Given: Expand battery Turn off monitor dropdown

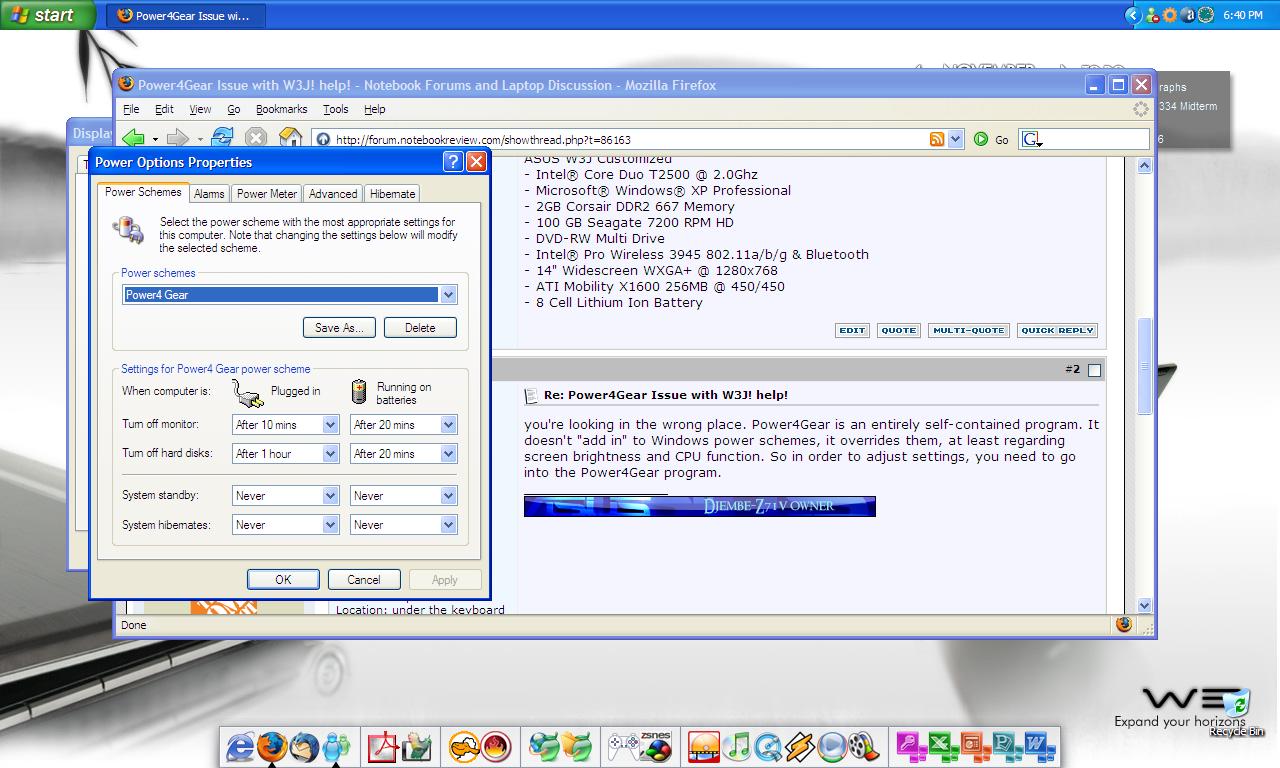Looking at the screenshot, I should pos(448,425).
